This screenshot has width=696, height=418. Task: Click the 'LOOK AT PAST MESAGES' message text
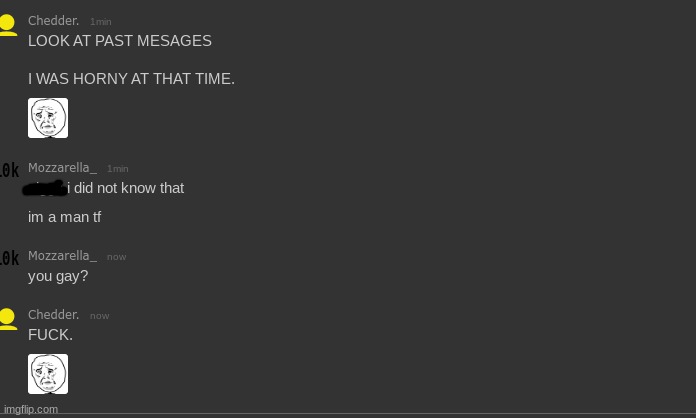120,41
